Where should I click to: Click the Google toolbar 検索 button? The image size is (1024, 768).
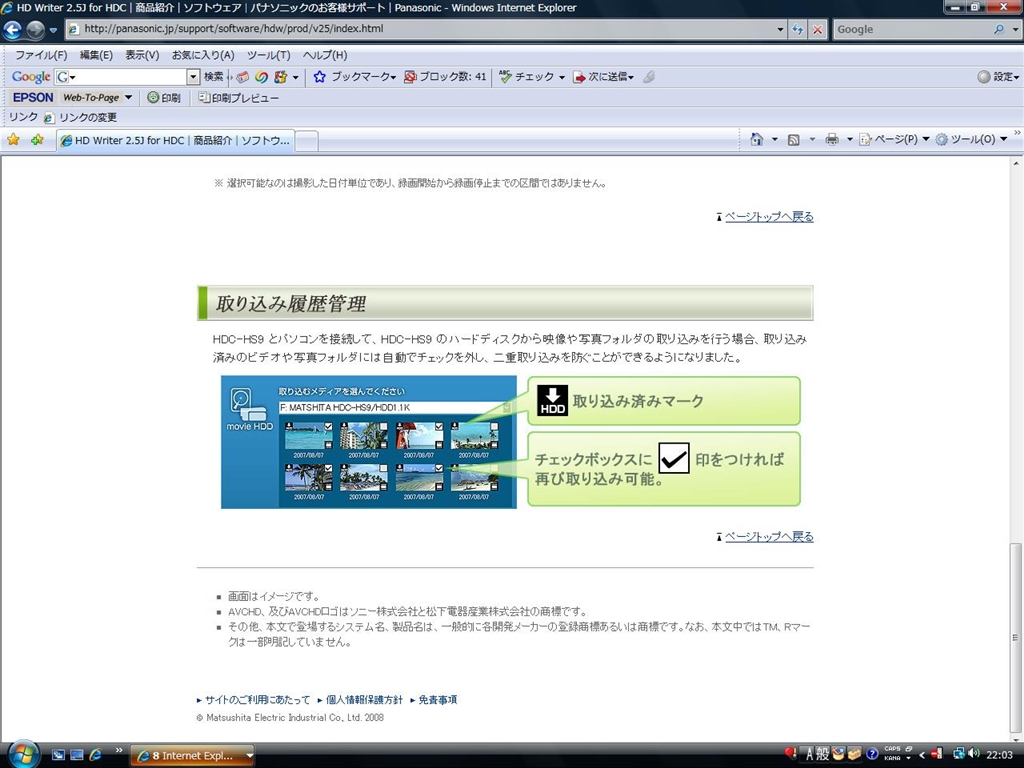click(x=214, y=76)
